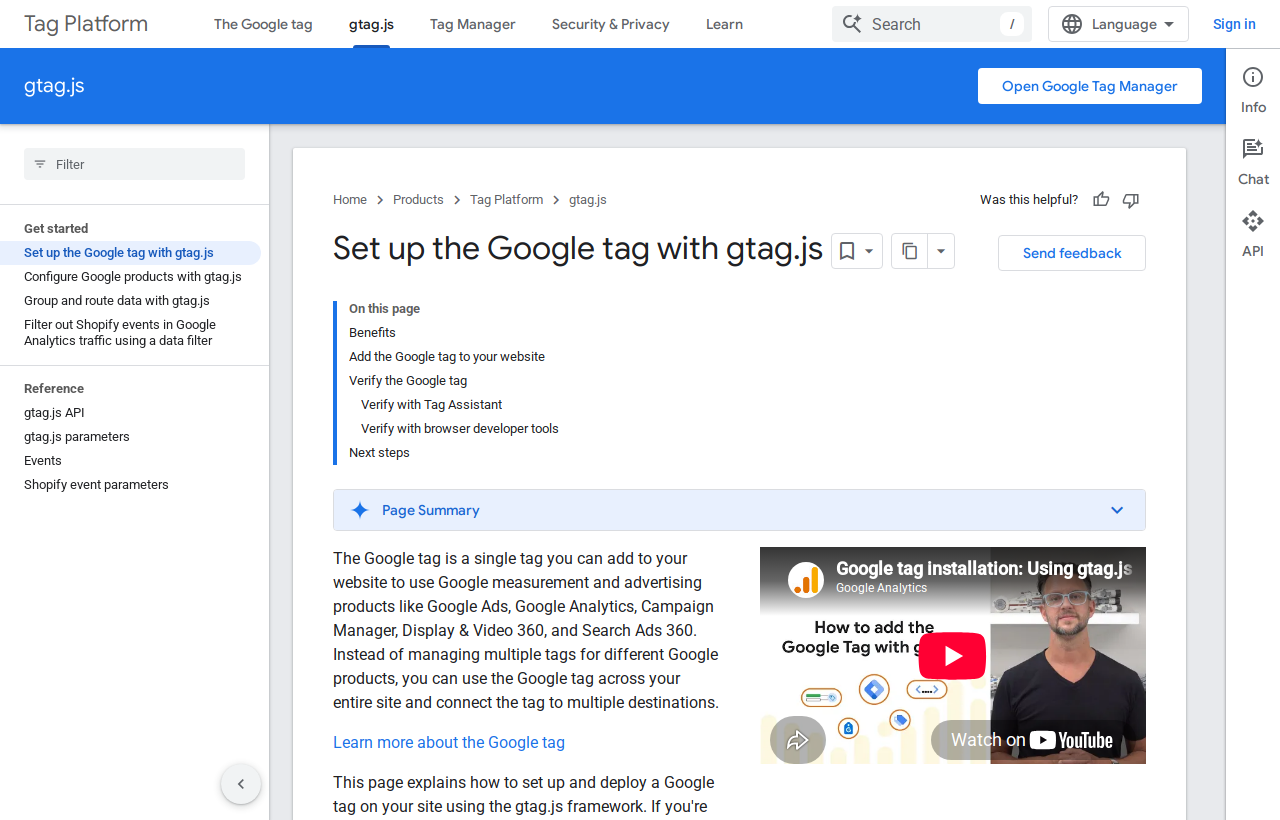Open video in Watch on YouTube
Screen dimensions: 1280x820
pos(1032,740)
